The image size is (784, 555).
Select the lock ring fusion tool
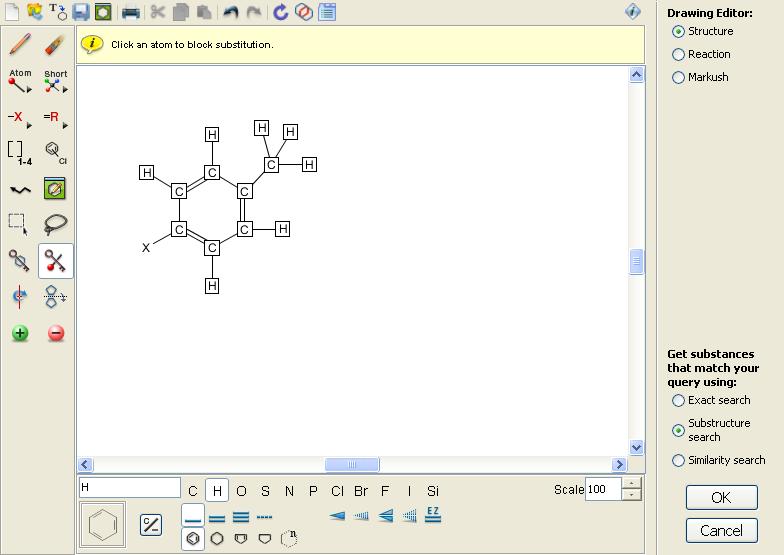click(19, 260)
